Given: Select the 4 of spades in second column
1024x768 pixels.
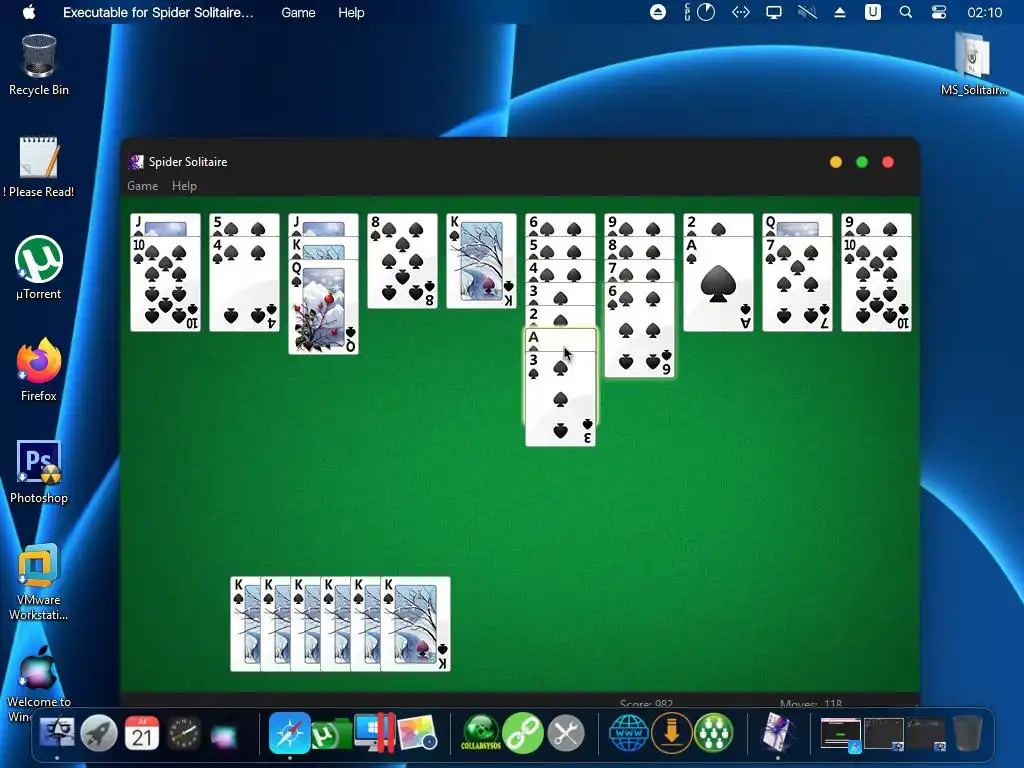Looking at the screenshot, I should [x=244, y=284].
